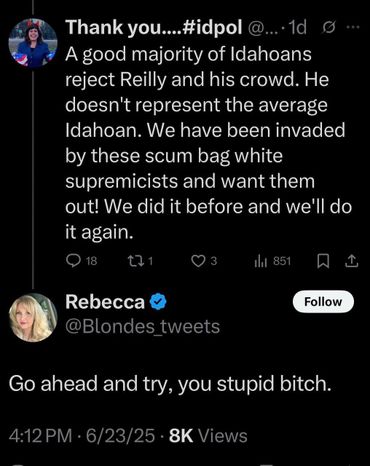
Task: Share the tweet using the upload arrow icon
Action: click(x=352, y=261)
